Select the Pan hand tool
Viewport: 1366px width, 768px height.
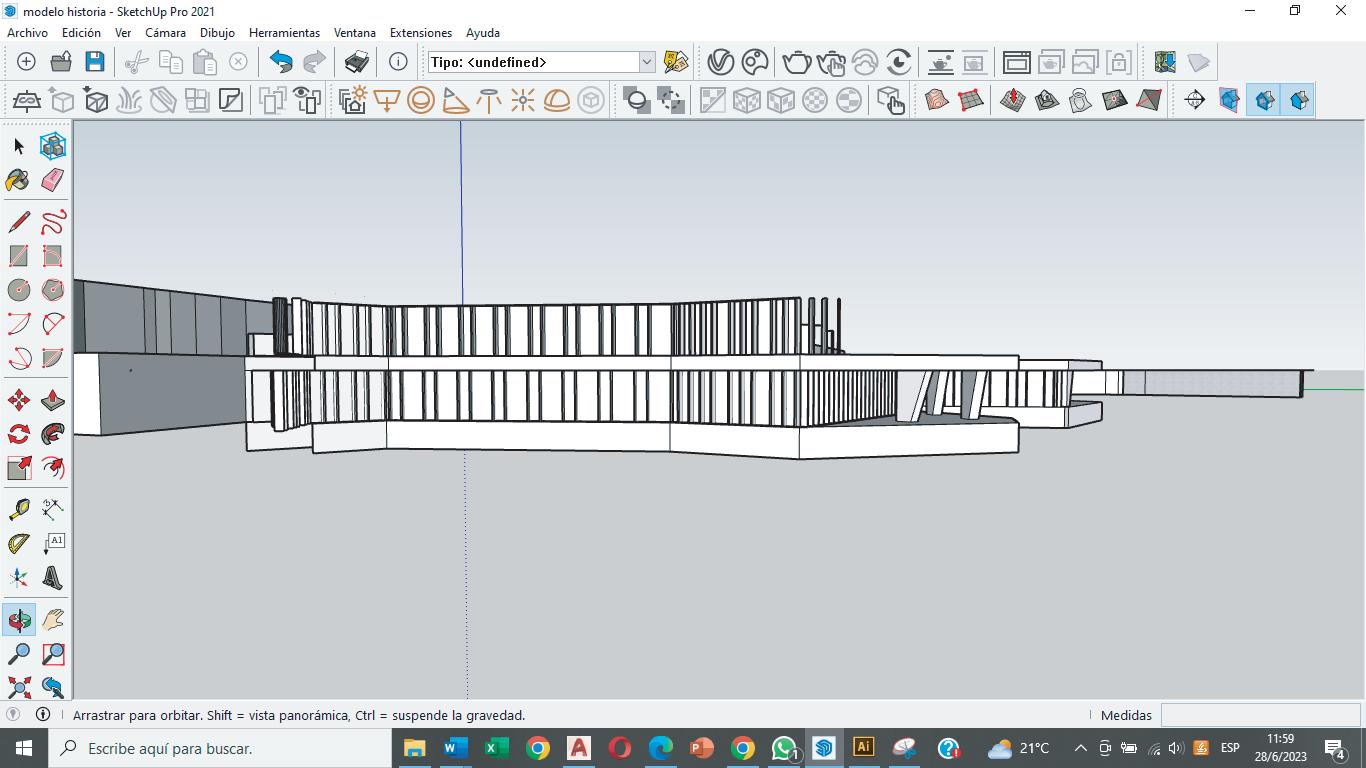[x=53, y=620]
